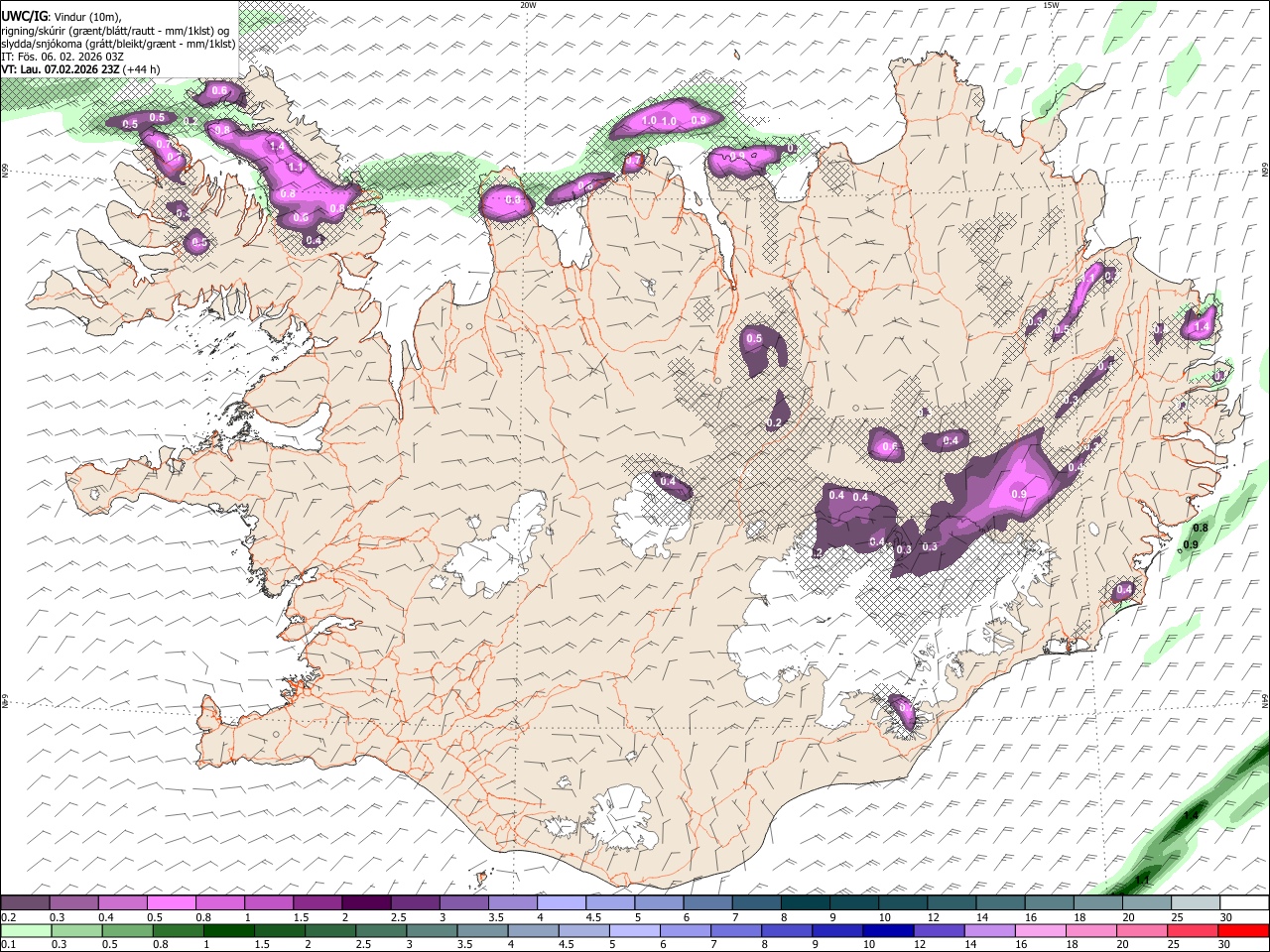Click the 0.5 value in the north-central snow patch
This screenshot has width=1270, height=952.
coord(753,339)
